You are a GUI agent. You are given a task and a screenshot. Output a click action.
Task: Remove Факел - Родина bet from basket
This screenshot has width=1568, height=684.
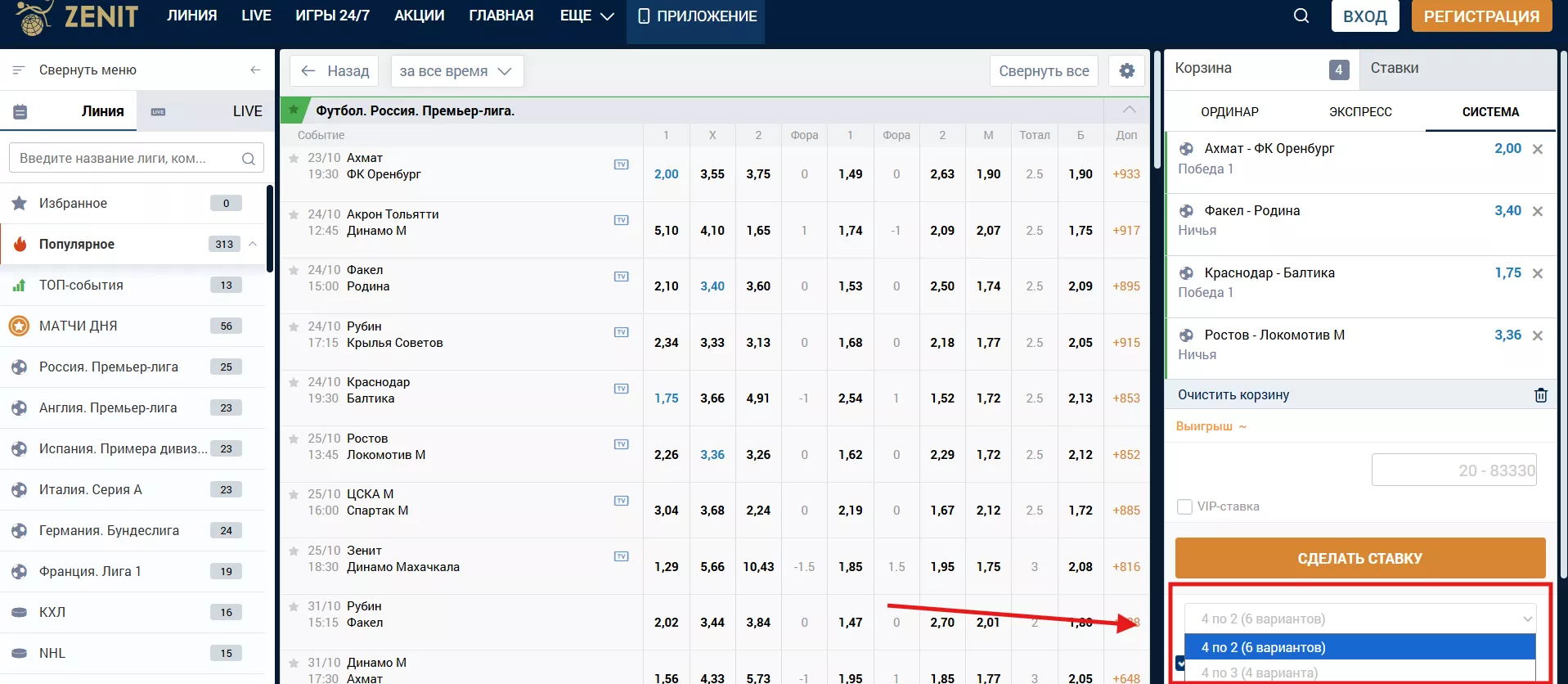click(1538, 211)
